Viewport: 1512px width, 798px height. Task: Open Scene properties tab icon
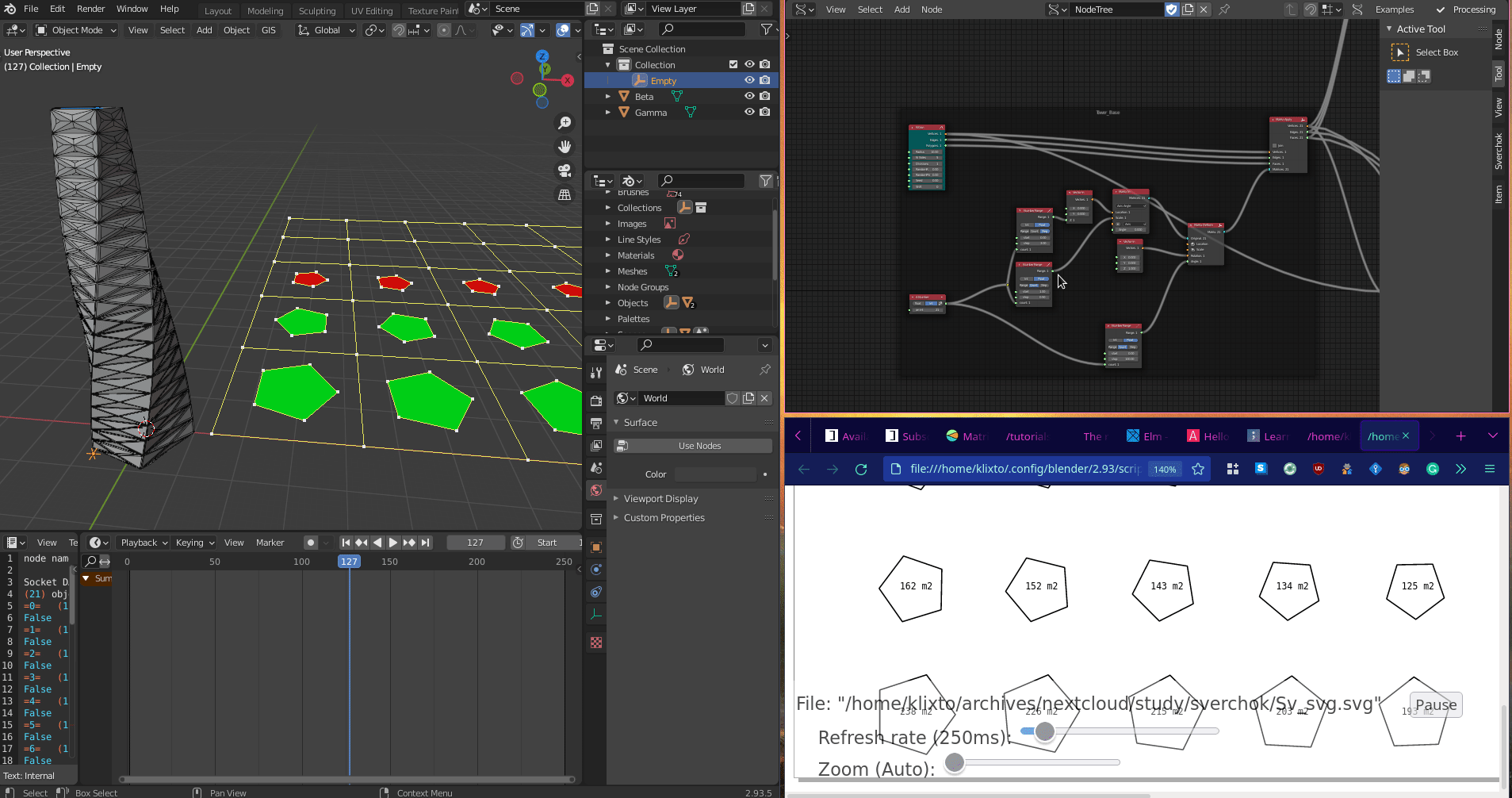[x=596, y=467]
